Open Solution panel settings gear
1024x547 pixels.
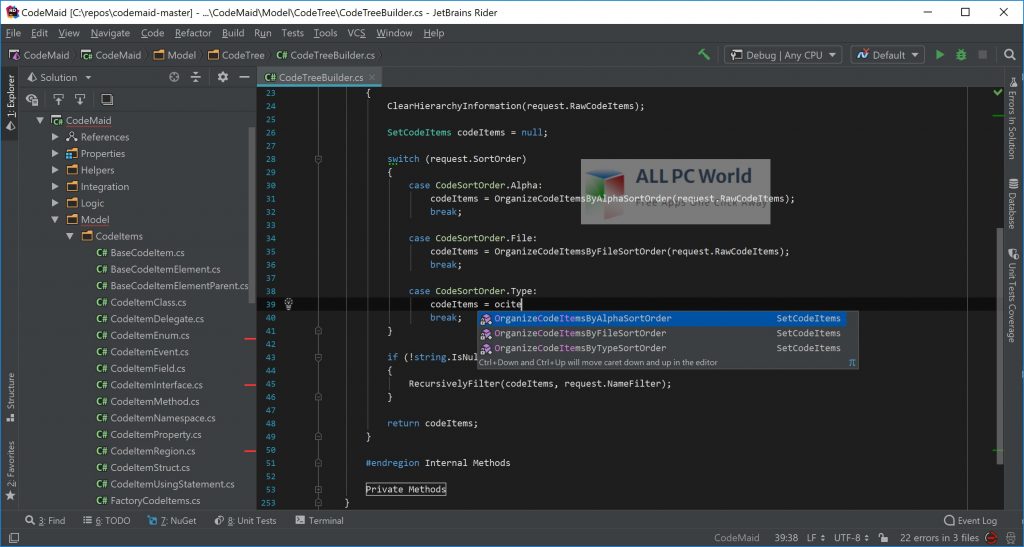pos(223,77)
